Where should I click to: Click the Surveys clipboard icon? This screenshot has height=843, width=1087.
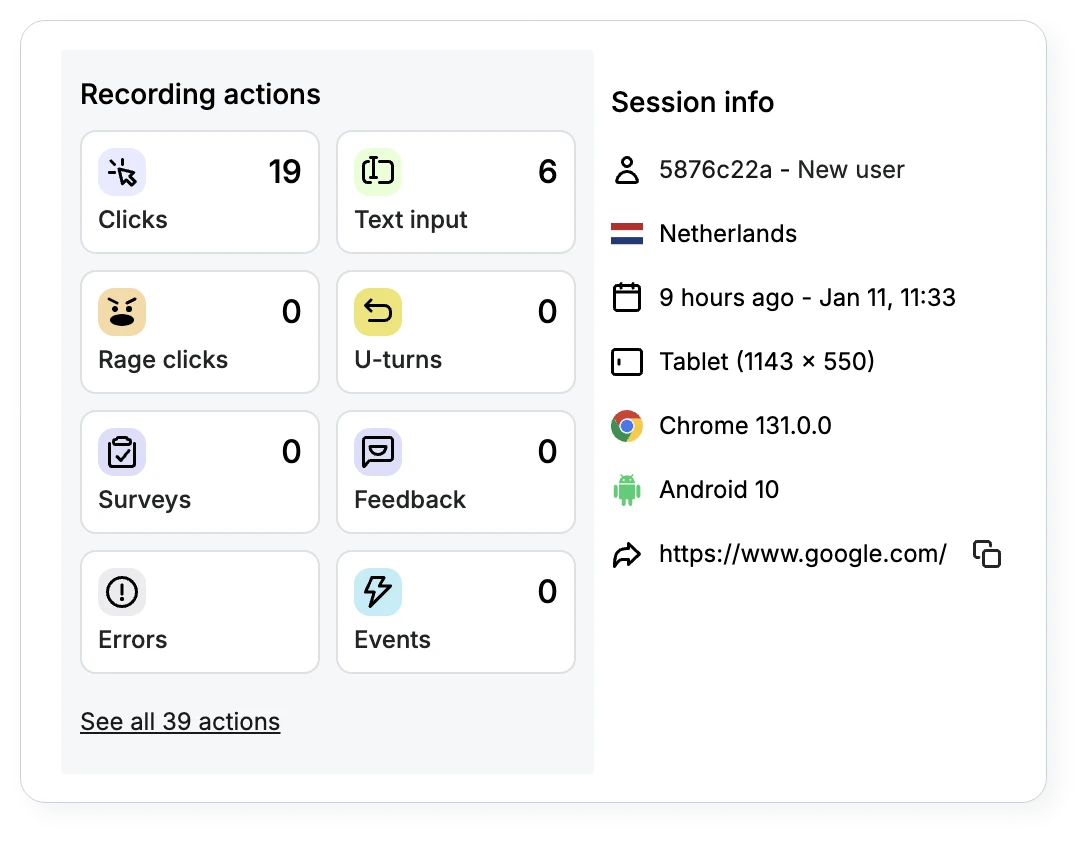[x=122, y=452]
